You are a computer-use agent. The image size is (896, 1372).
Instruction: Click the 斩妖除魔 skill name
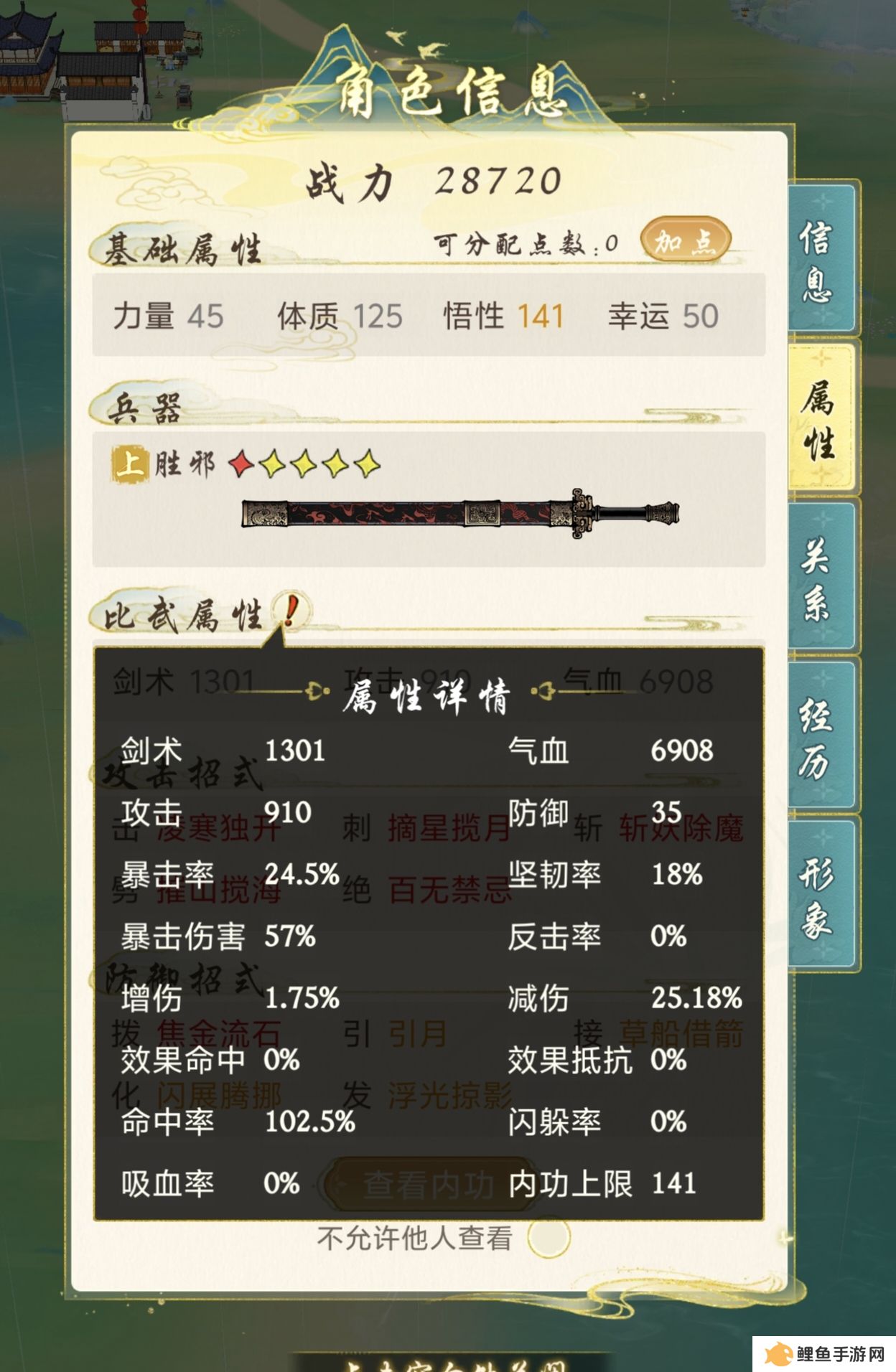(x=681, y=828)
